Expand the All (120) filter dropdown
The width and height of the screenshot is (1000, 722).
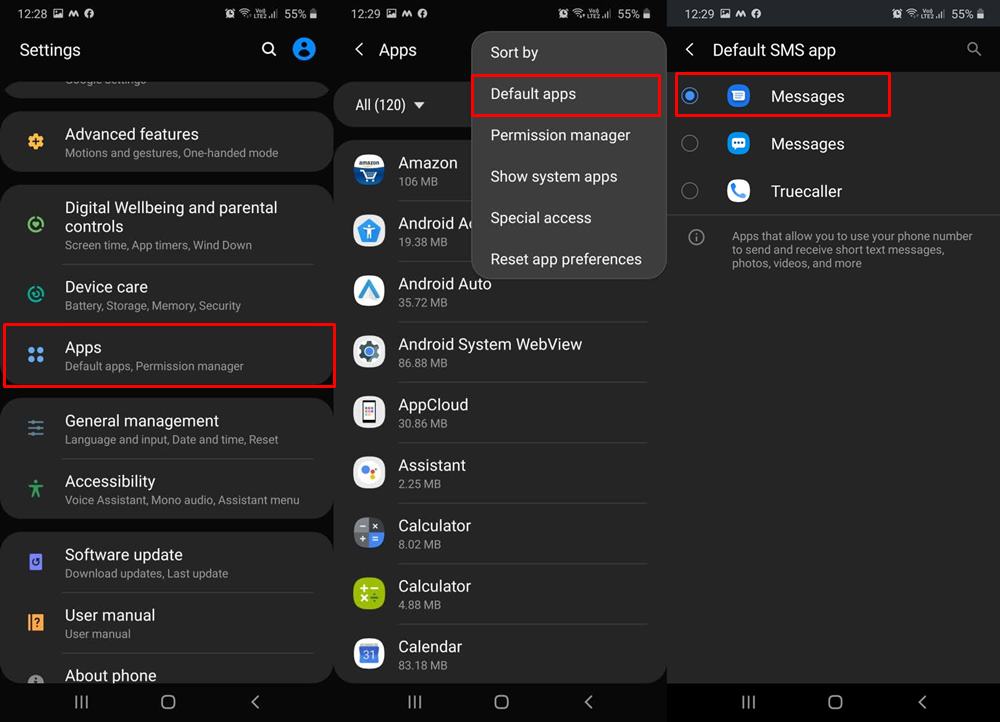click(x=390, y=105)
